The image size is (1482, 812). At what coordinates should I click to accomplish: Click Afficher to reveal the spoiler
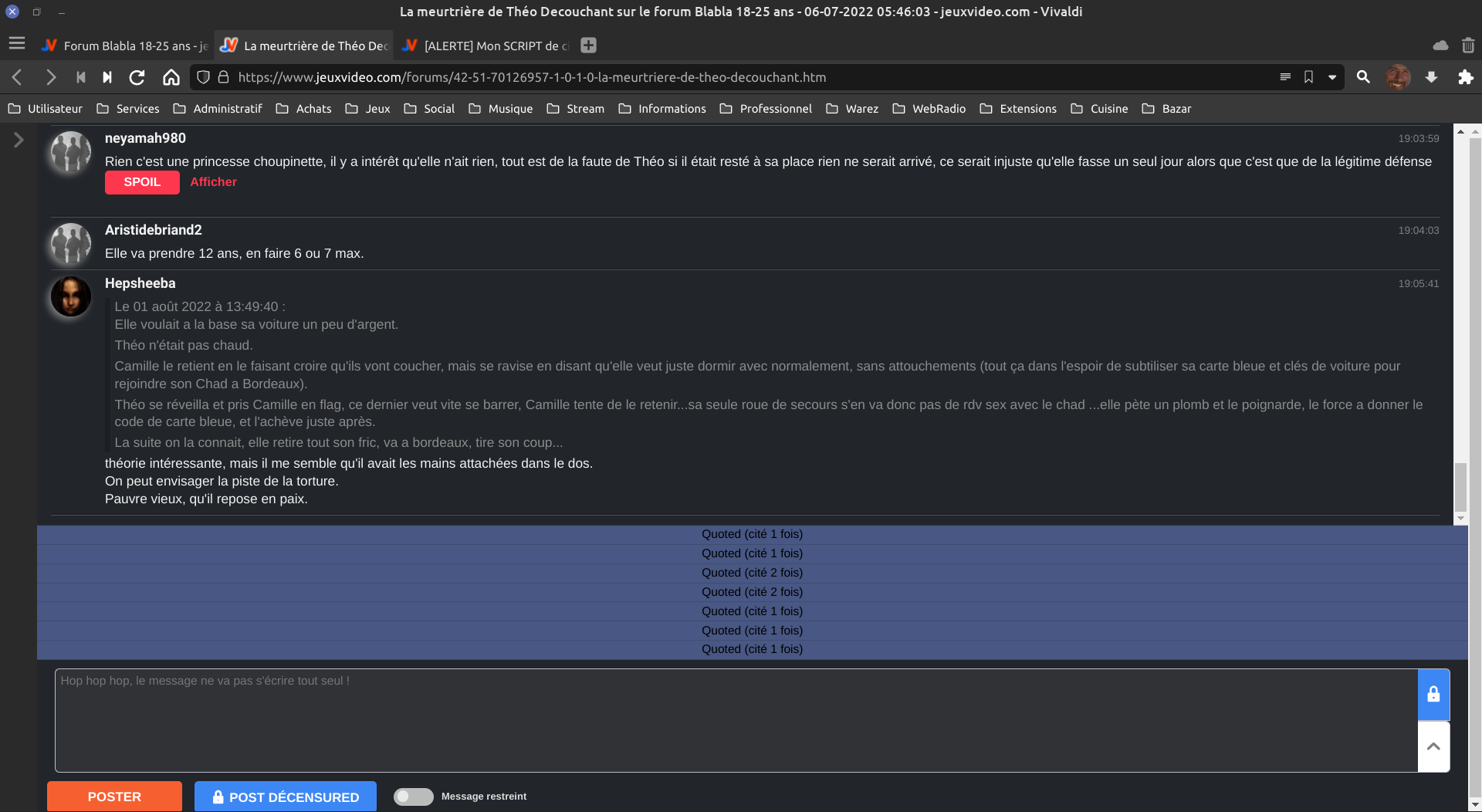[x=214, y=182]
